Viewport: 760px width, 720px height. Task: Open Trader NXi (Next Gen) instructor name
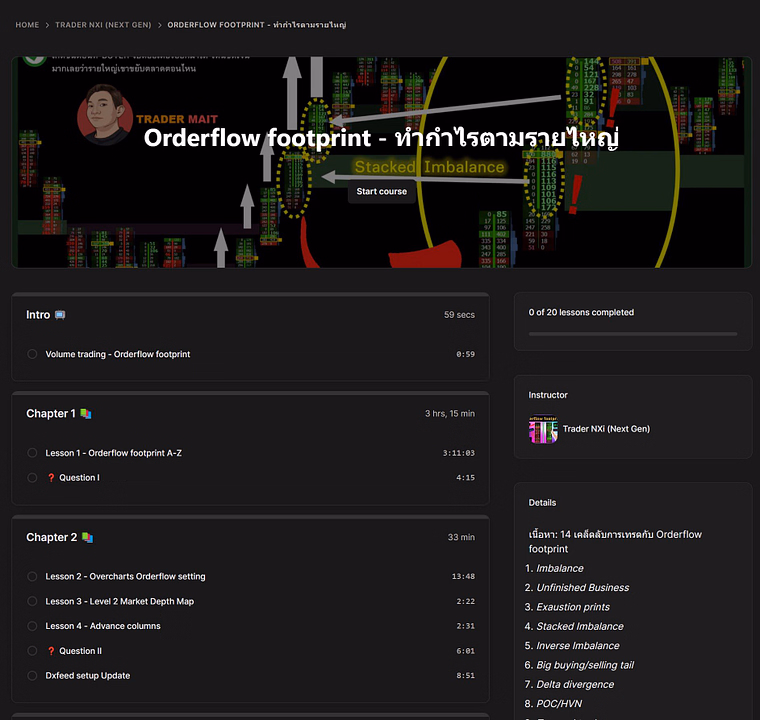(x=606, y=429)
